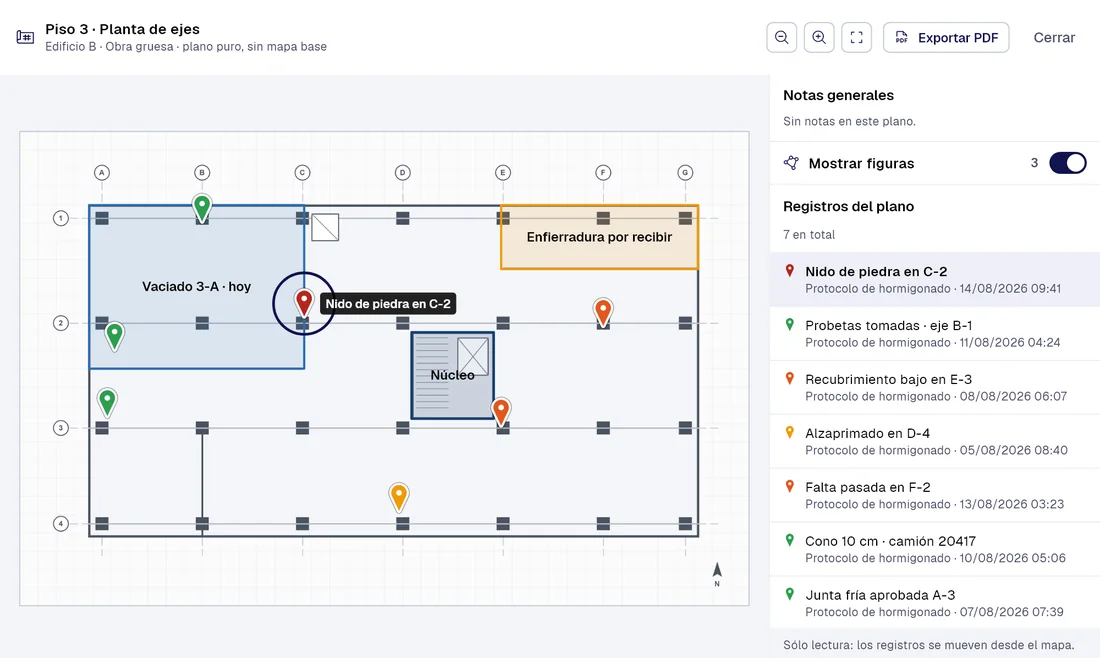Click axis bubble D at the top

(x=403, y=173)
